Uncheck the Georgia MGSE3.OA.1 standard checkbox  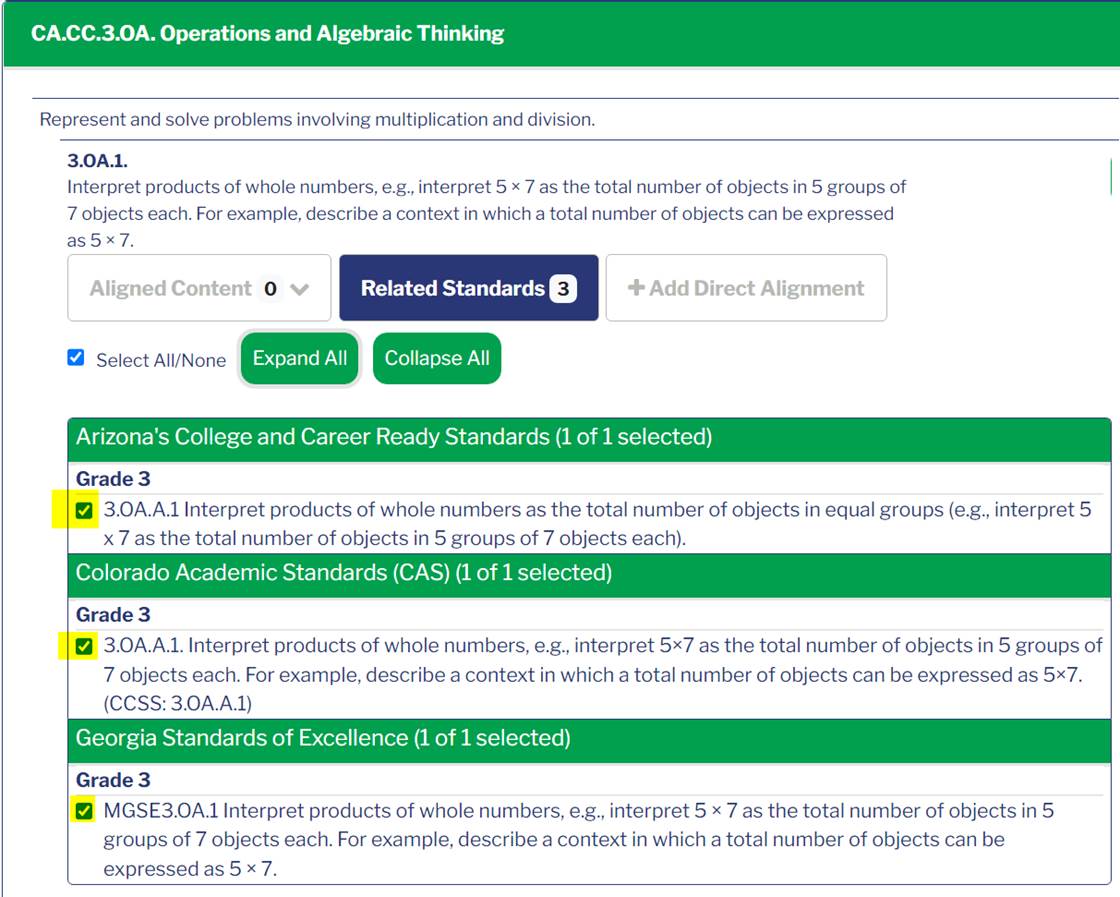[84, 811]
